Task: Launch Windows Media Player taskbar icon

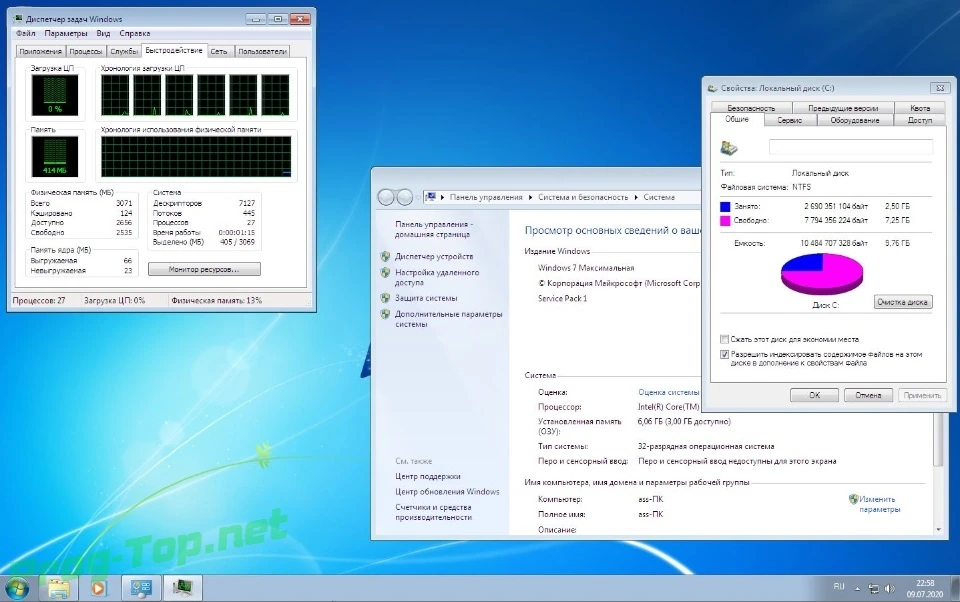Action: tap(98, 589)
